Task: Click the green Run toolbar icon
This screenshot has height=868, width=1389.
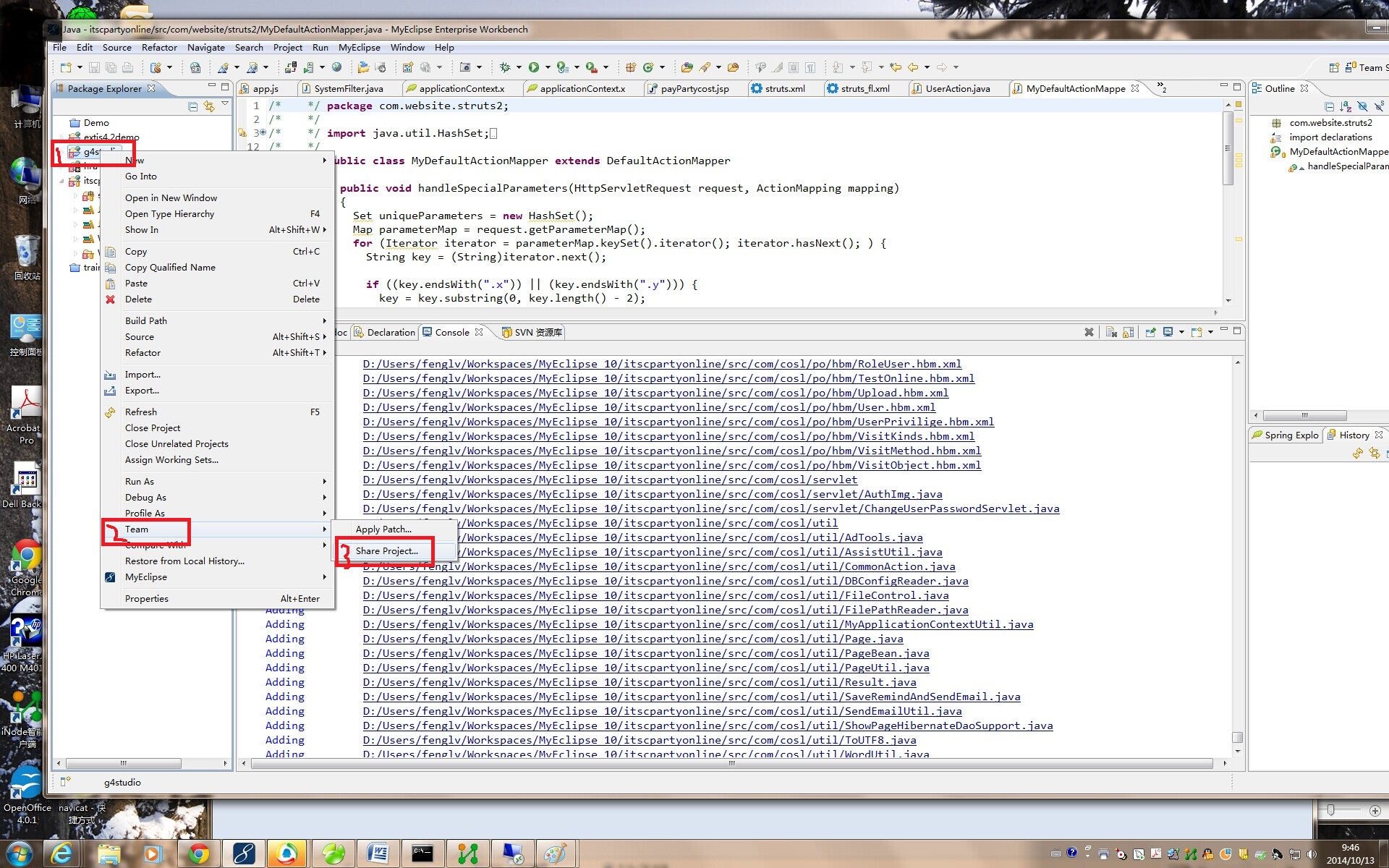Action: pos(534,67)
